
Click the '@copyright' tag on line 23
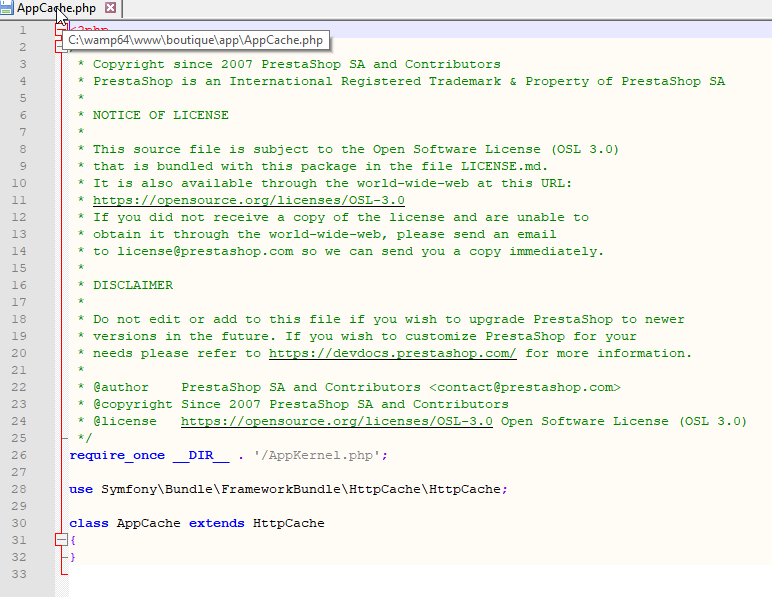133,405
